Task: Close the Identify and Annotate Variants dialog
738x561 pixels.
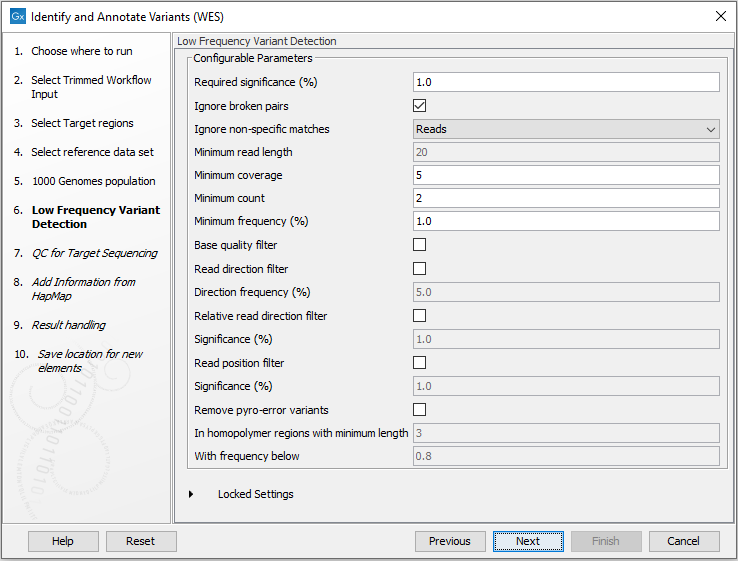Action: click(721, 16)
